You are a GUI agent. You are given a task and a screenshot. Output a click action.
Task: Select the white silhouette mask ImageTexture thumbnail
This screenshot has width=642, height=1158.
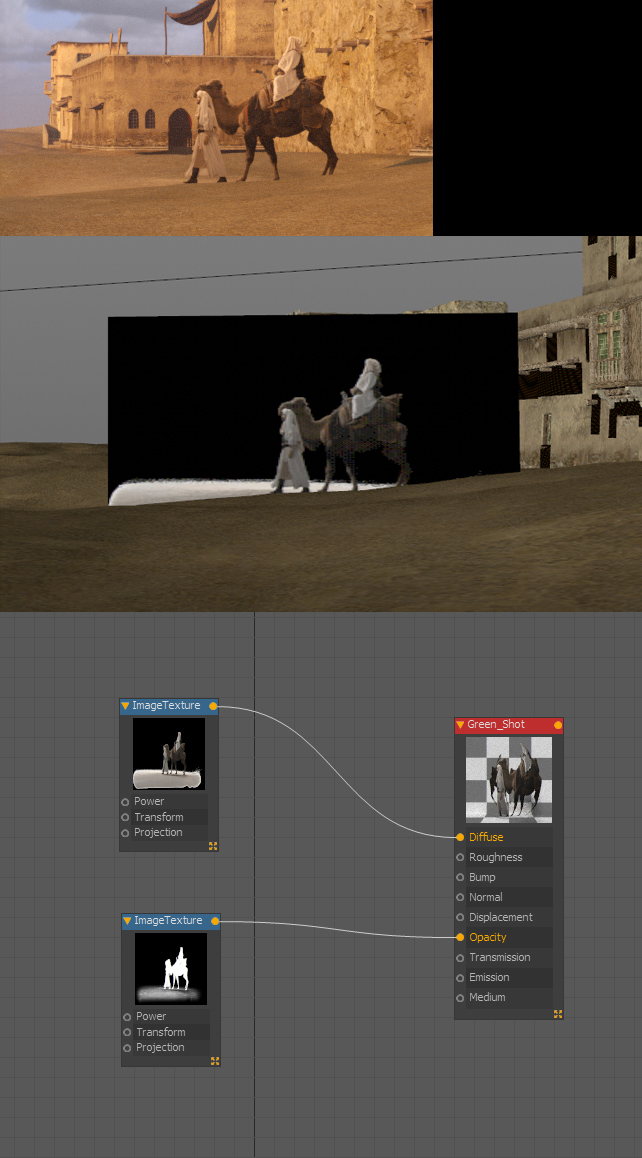[x=171, y=969]
